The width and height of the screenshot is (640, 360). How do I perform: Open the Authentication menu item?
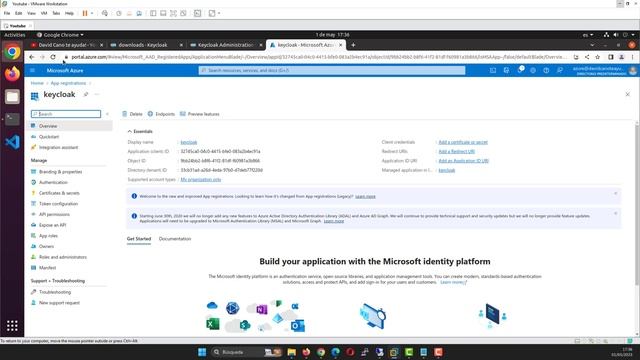click(x=53, y=182)
